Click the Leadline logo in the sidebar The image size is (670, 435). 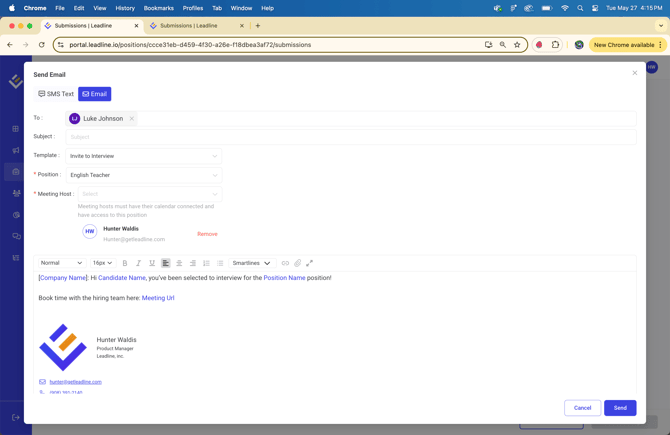pyautogui.click(x=16, y=81)
